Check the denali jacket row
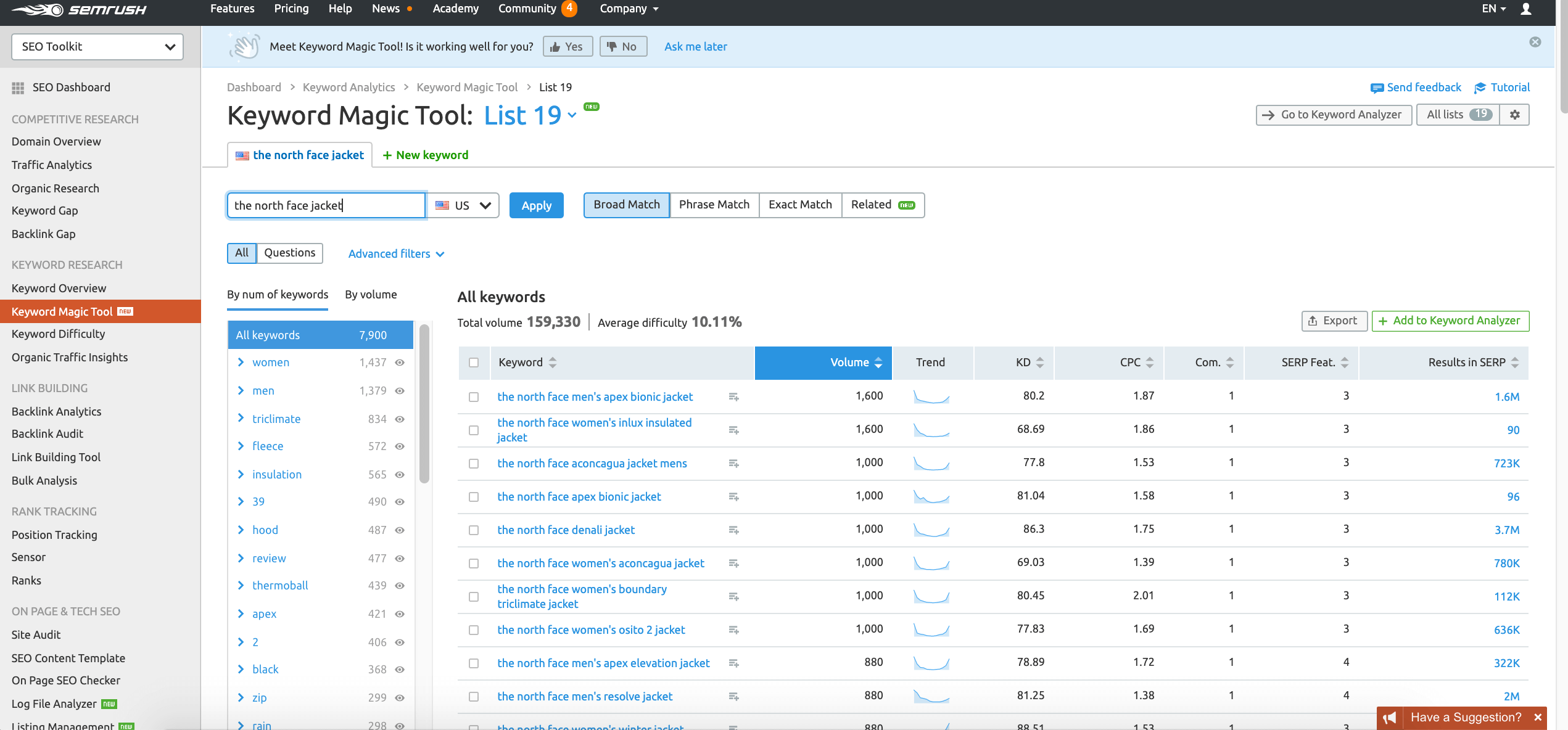1568x730 pixels. pyautogui.click(x=474, y=530)
